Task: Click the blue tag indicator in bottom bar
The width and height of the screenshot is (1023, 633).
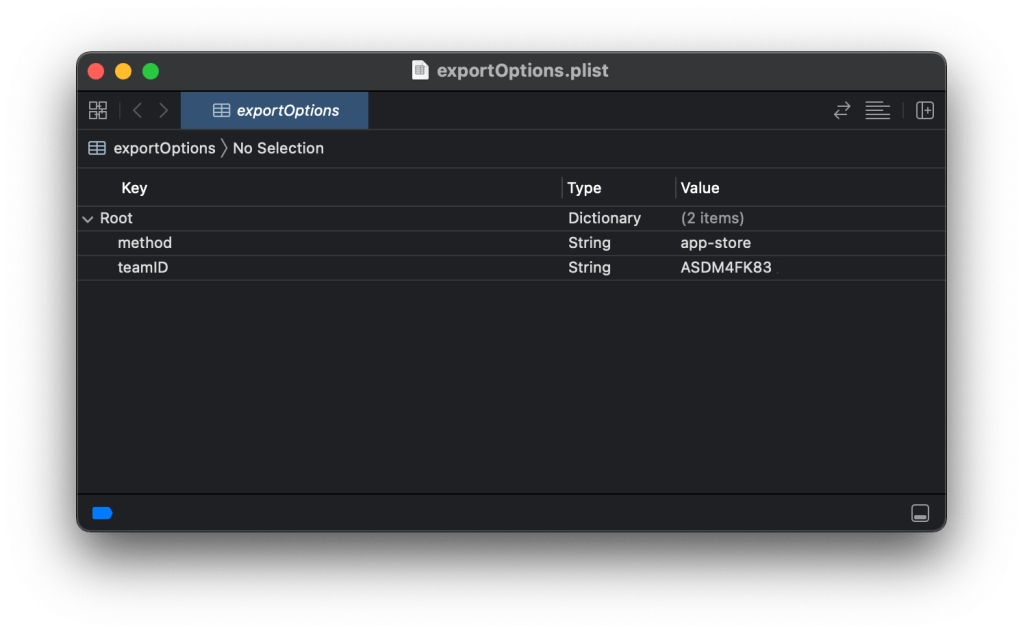Action: [x=102, y=513]
